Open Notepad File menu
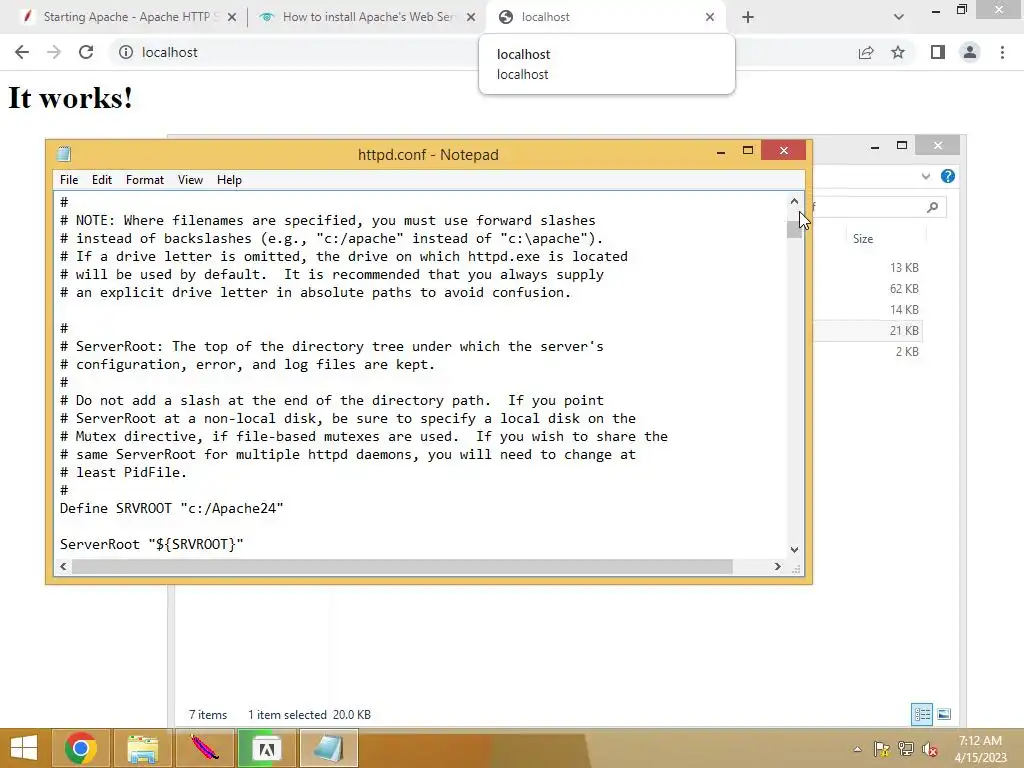The height and width of the screenshot is (768, 1024). click(69, 180)
